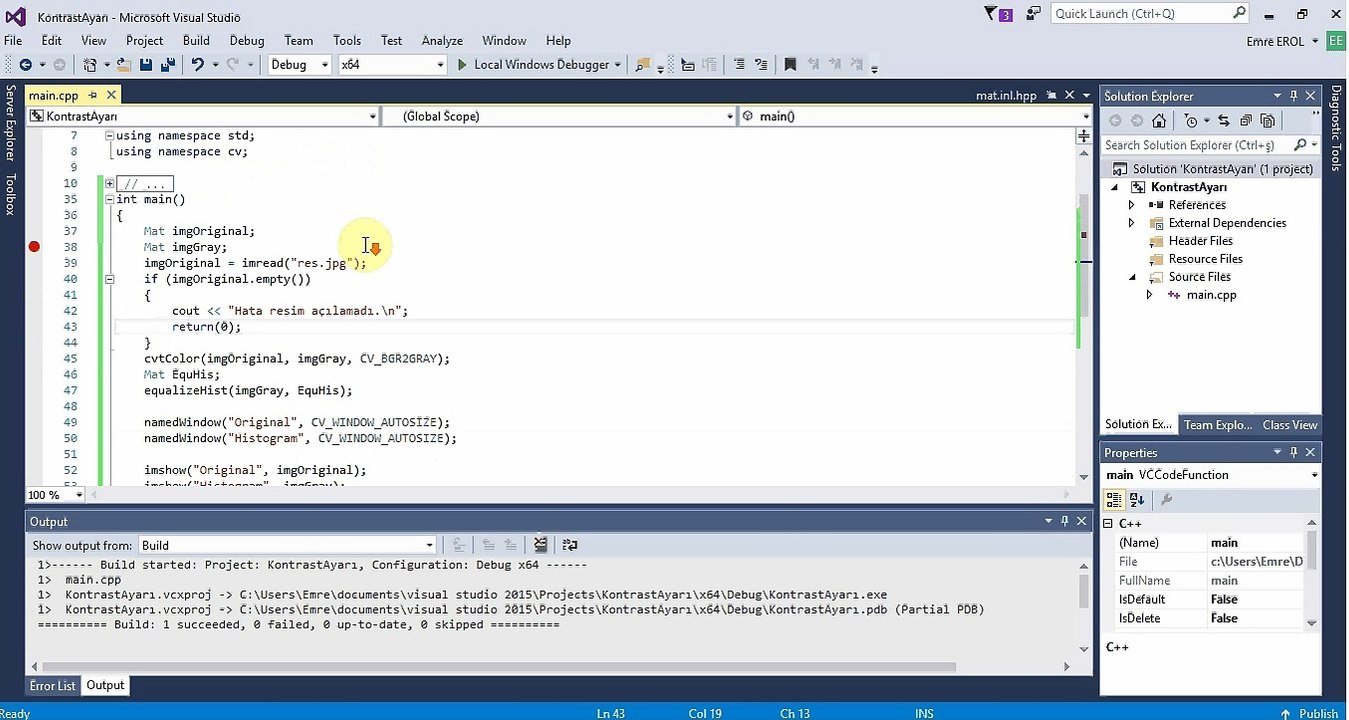Screen dimensions: 1349x720
Task: Click the search magnifier in Solution Explorer
Action: click(1300, 146)
